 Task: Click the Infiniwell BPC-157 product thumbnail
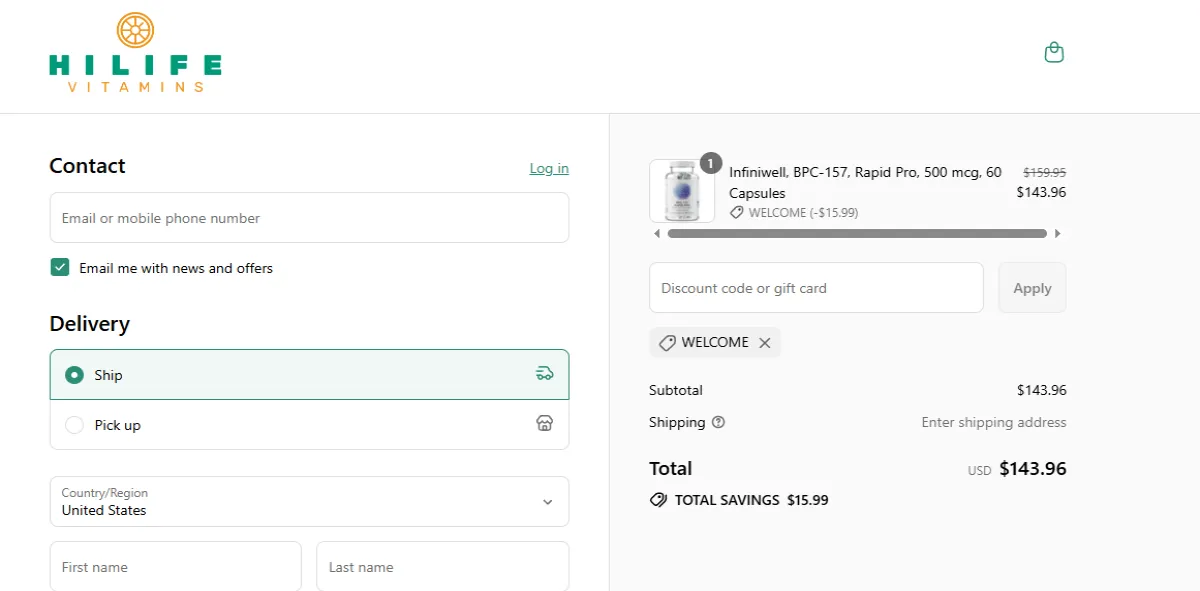click(682, 190)
